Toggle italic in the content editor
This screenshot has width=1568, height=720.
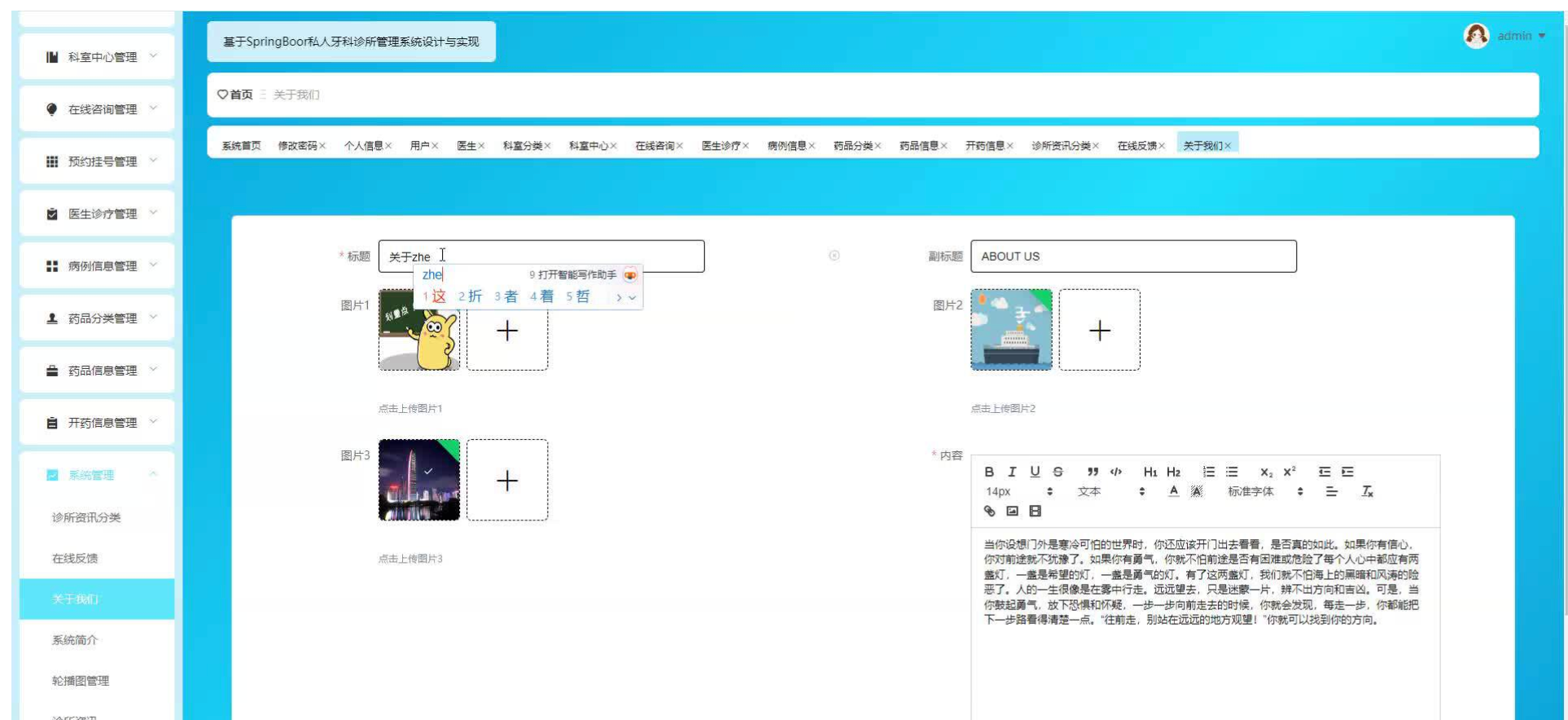pyautogui.click(x=1012, y=472)
